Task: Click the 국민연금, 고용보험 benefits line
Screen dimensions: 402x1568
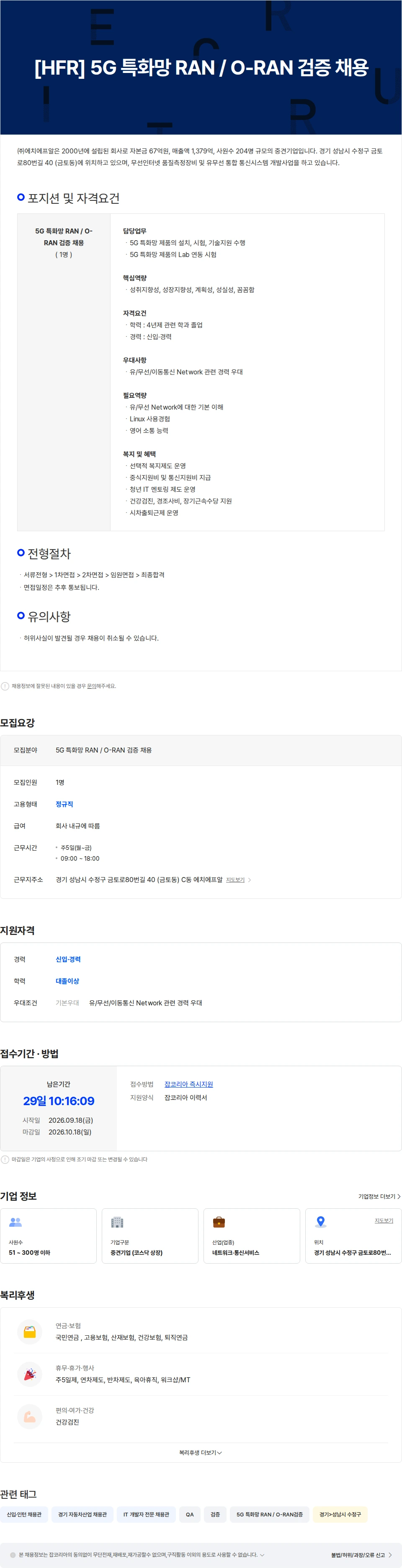Action: click(121, 1337)
